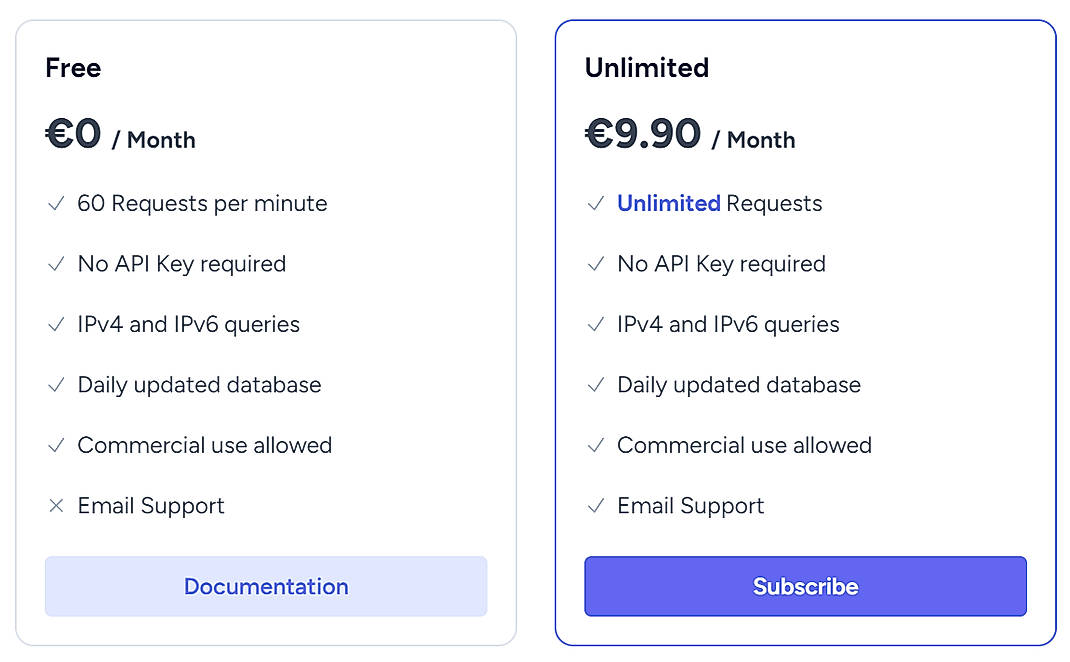This screenshot has height=662, width=1070.
Task: Select the checkmark beside IPv4 and IPv6 queries
Action: [57, 324]
